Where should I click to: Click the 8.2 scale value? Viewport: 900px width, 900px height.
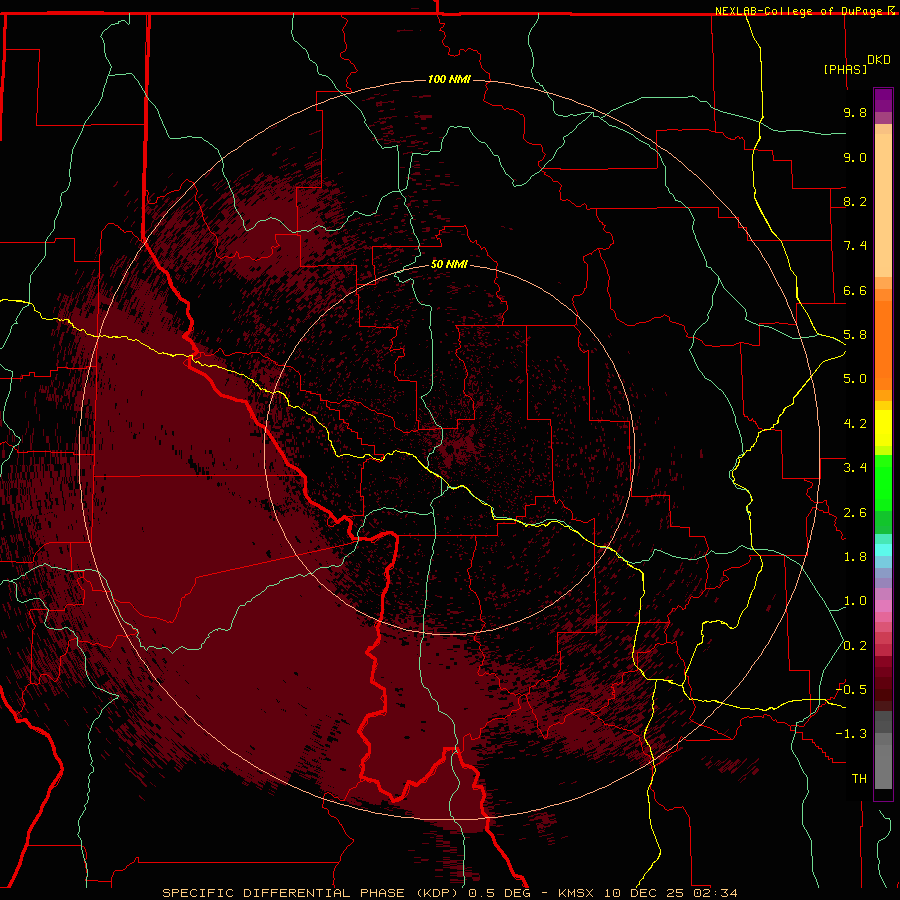pos(855,201)
